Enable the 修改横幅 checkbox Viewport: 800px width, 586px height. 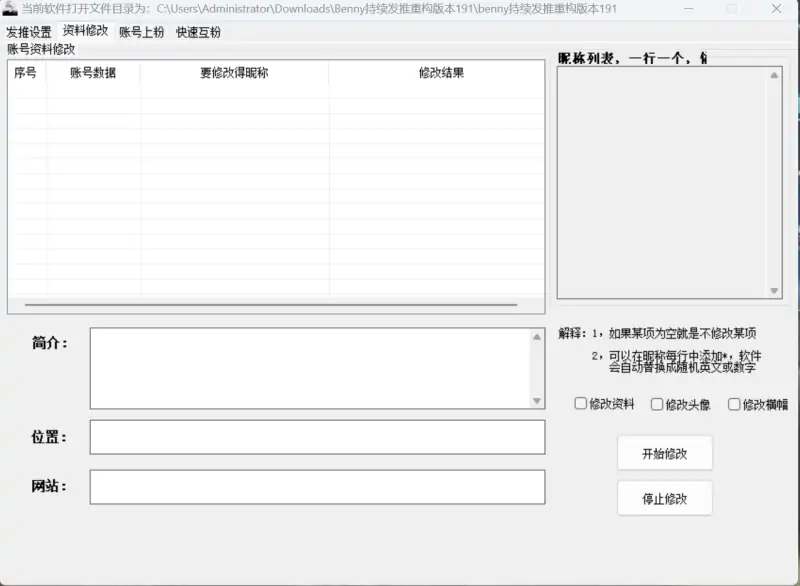tap(732, 404)
